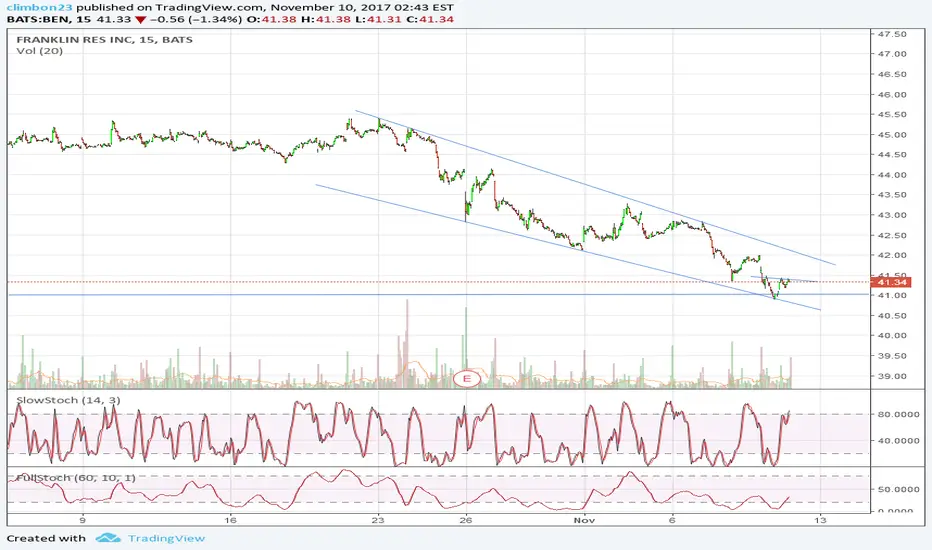Click the earnings 'E' marker on chart
The image size is (932, 550).
(467, 378)
